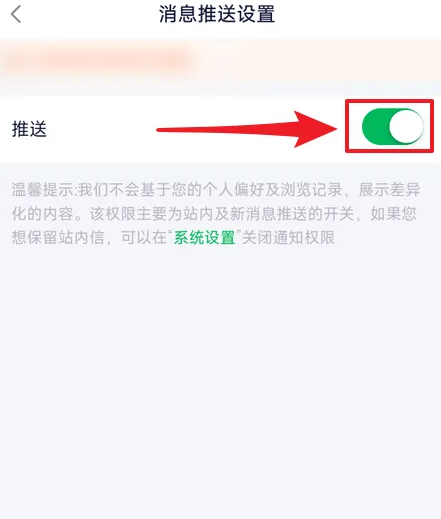Select the 推送 row label
Image resolution: width=441 pixels, height=519 pixels.
(x=29, y=129)
